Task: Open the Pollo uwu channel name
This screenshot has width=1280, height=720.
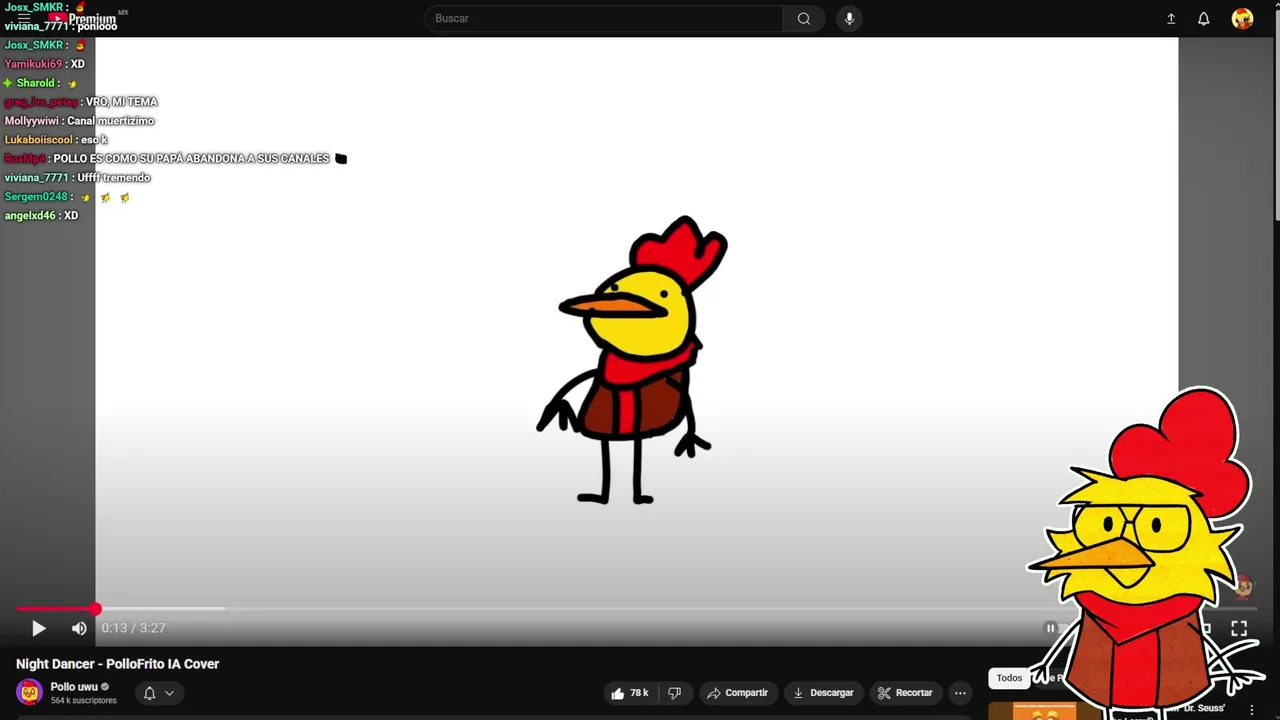Action: click(74, 687)
